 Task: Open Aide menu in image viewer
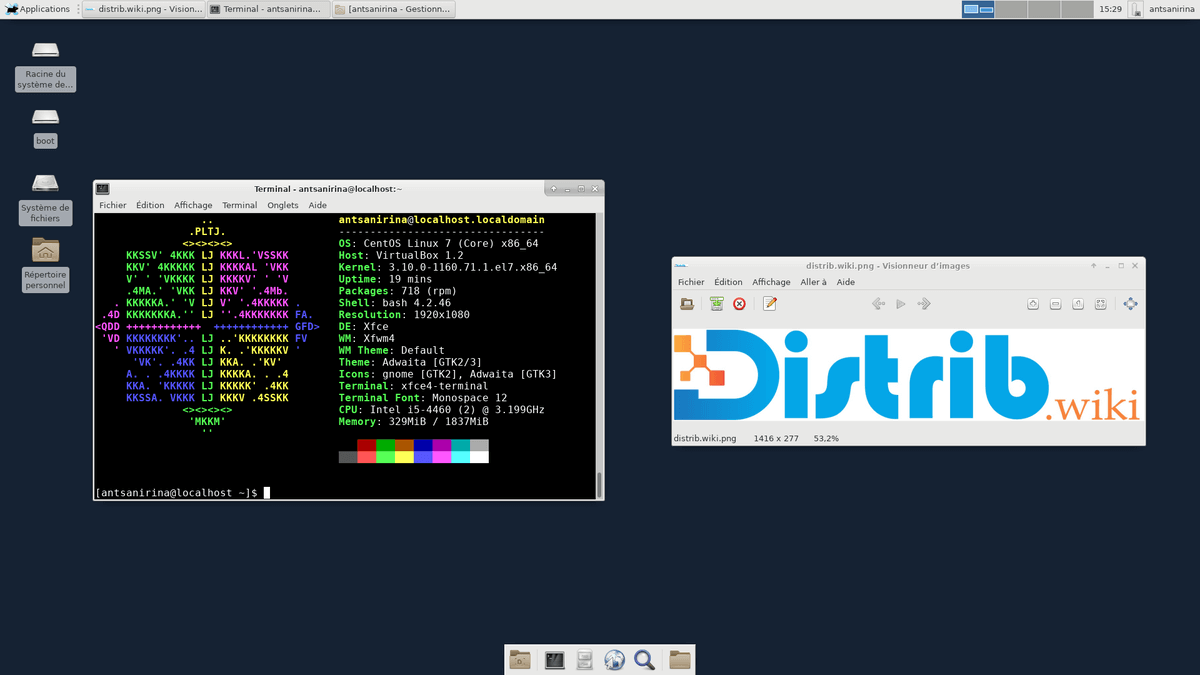click(846, 282)
